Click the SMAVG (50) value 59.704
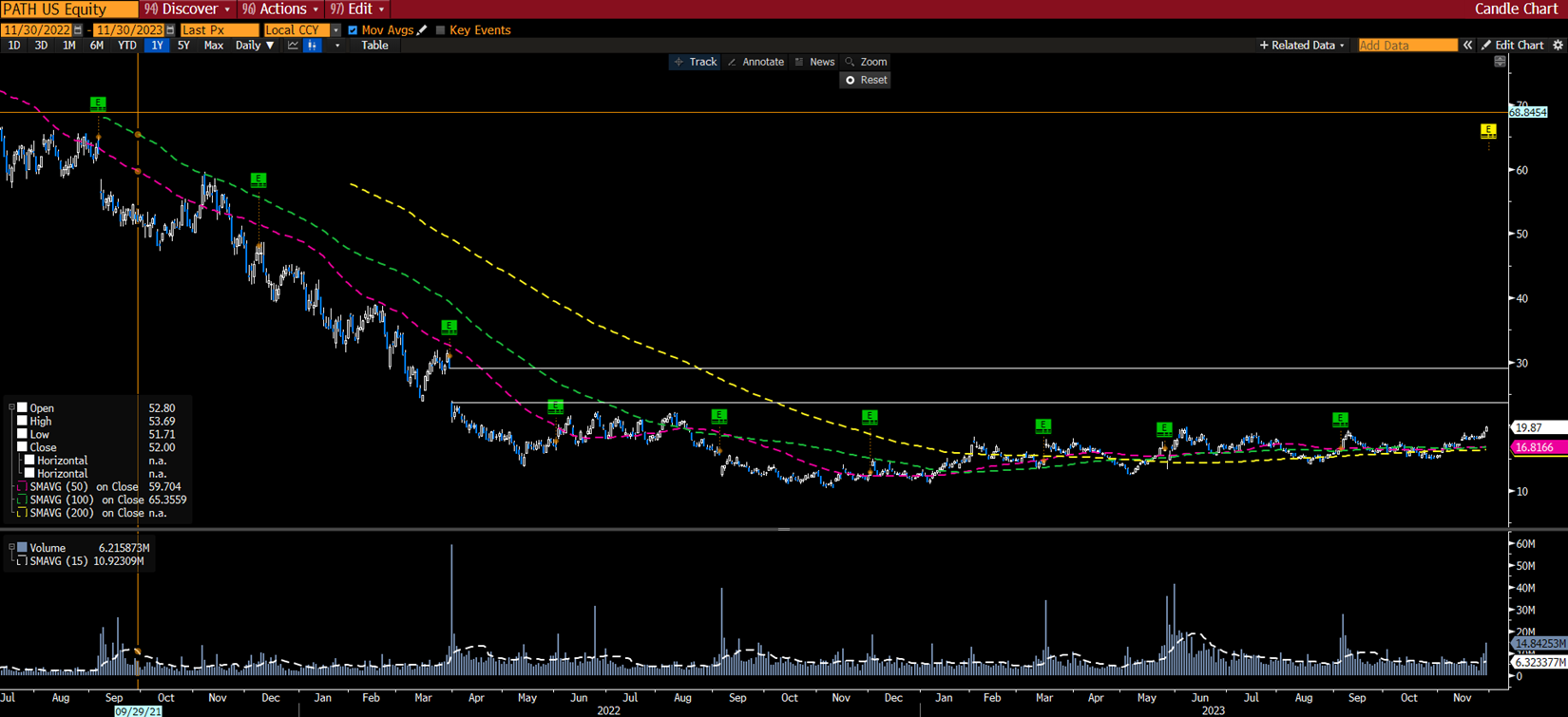The image size is (1568, 717). (x=164, y=486)
